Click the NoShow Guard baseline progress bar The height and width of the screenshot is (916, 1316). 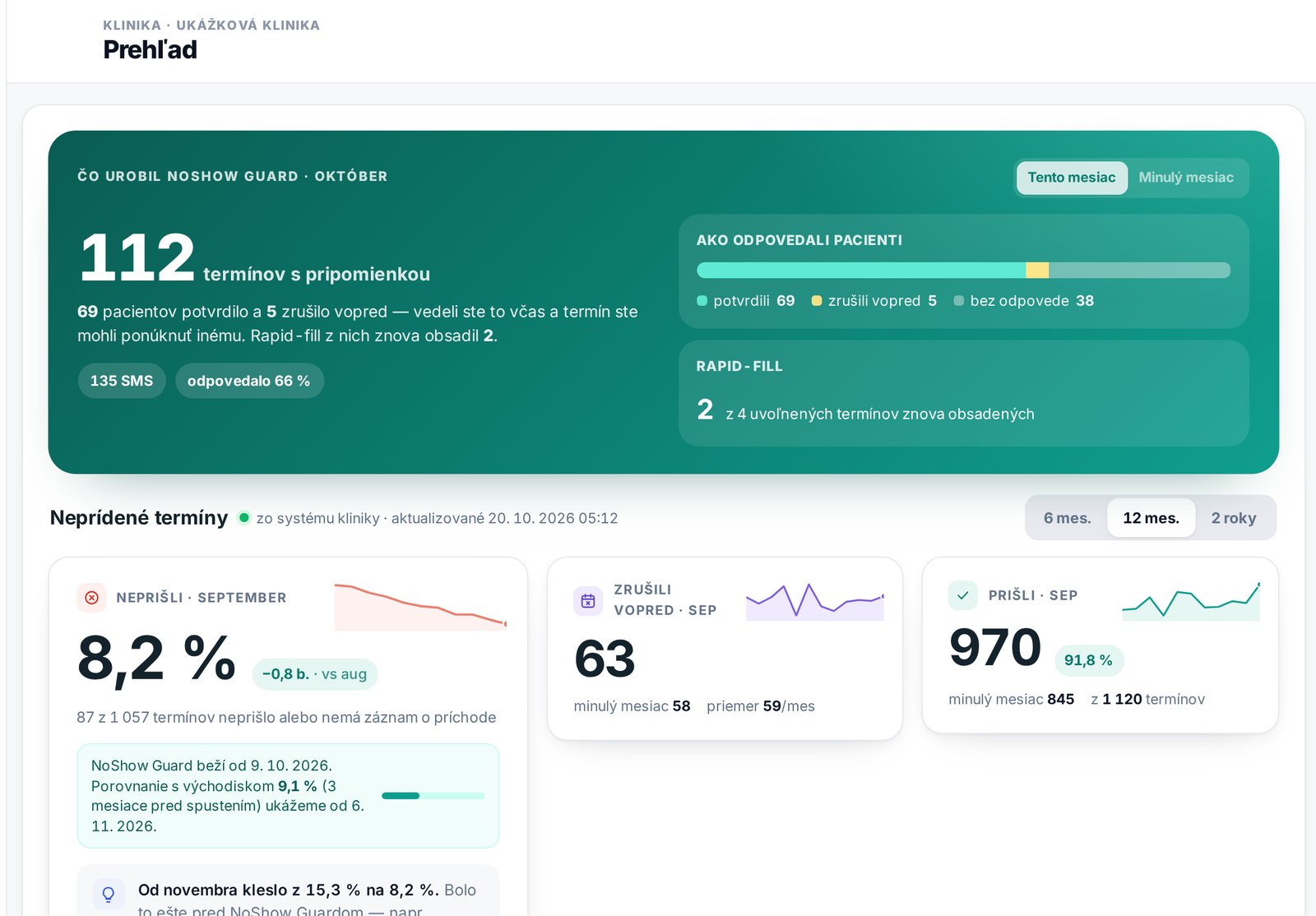433,796
